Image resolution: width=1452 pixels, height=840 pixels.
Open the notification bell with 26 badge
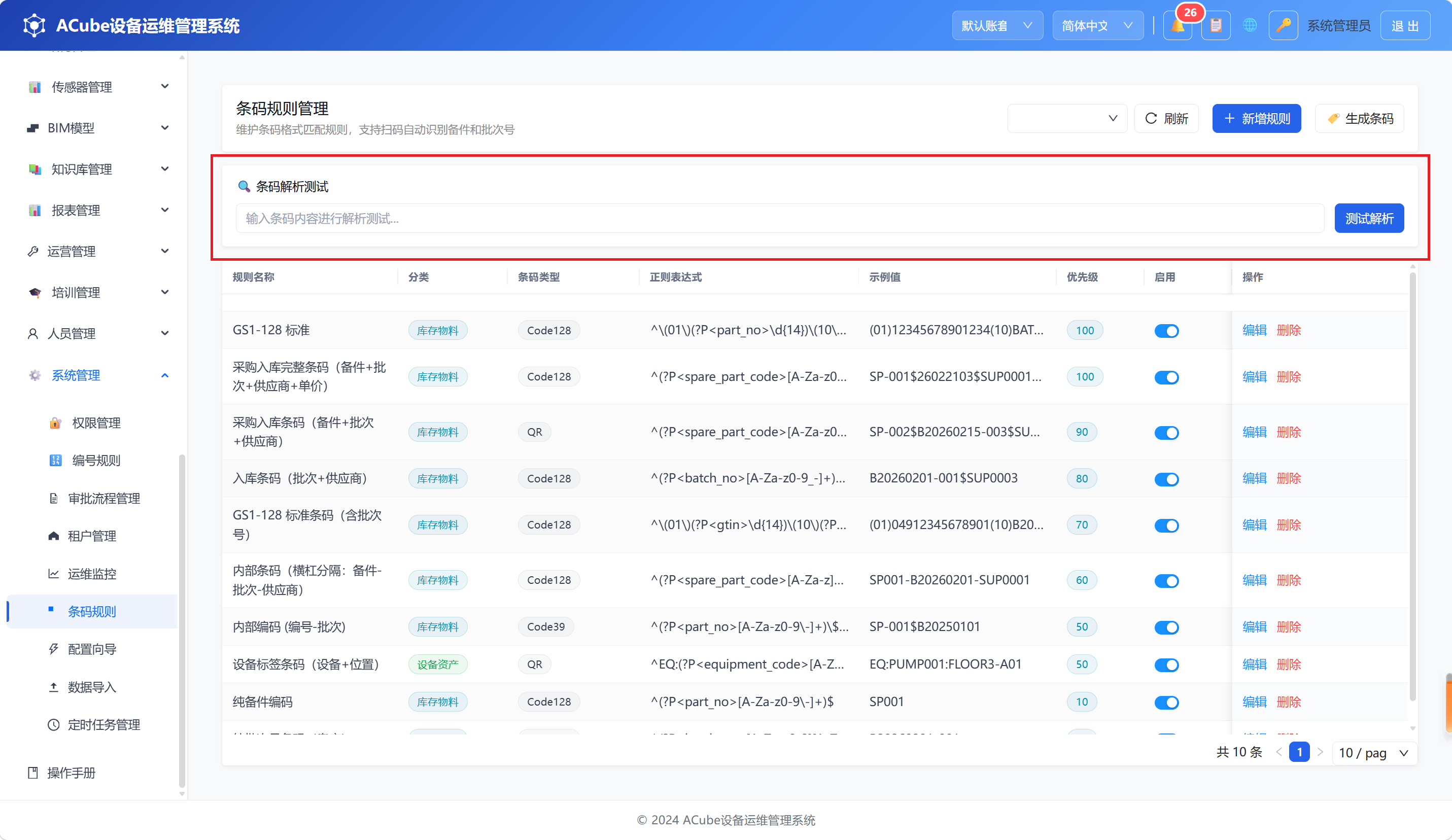(1177, 25)
